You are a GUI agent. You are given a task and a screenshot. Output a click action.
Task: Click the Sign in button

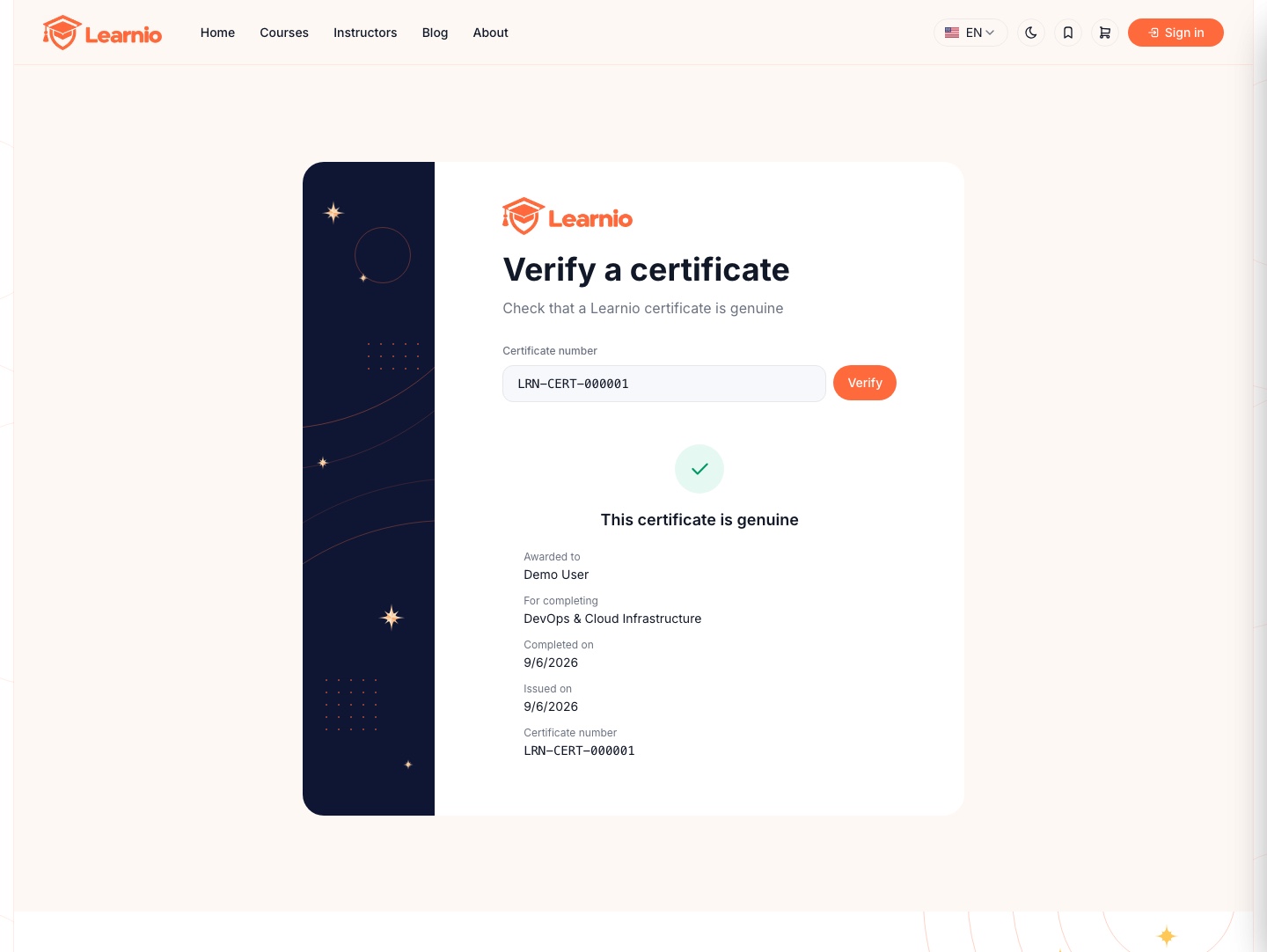click(1175, 33)
